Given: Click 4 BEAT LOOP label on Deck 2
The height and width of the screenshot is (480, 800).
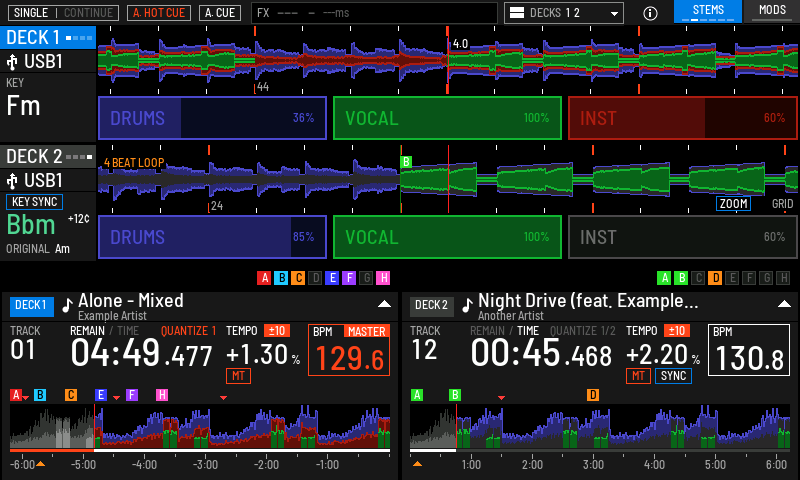Looking at the screenshot, I should [x=134, y=163].
